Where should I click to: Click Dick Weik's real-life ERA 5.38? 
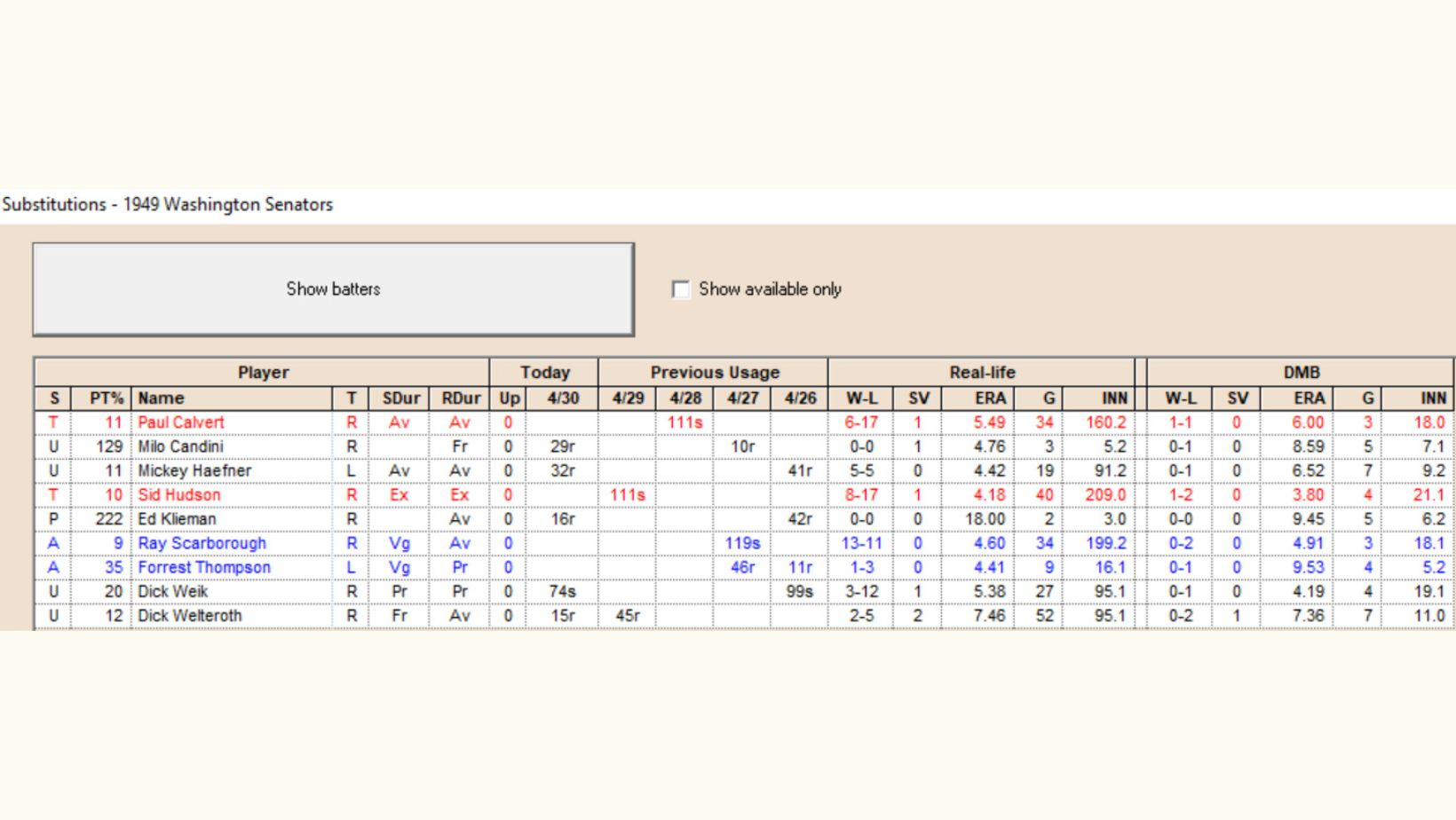tap(989, 591)
